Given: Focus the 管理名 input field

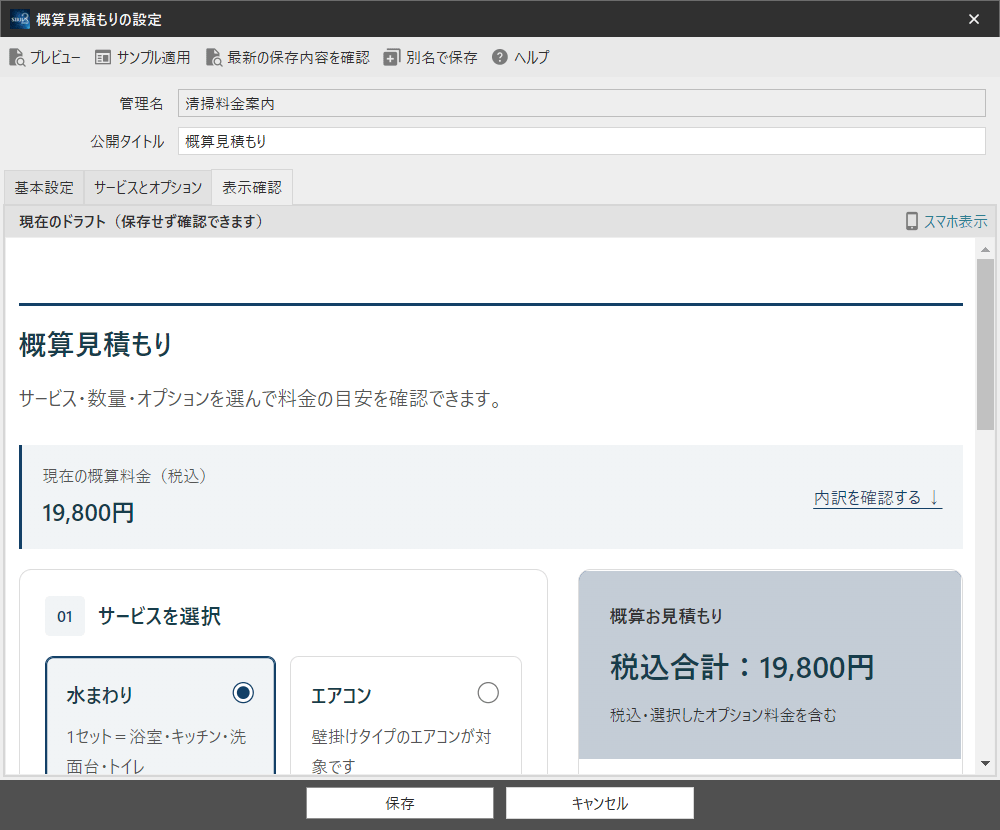Looking at the screenshot, I should click(582, 103).
